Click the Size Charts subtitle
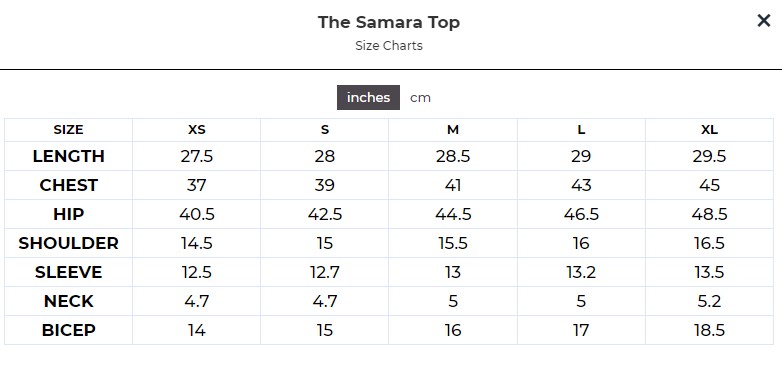This screenshot has width=782, height=370. [389, 45]
